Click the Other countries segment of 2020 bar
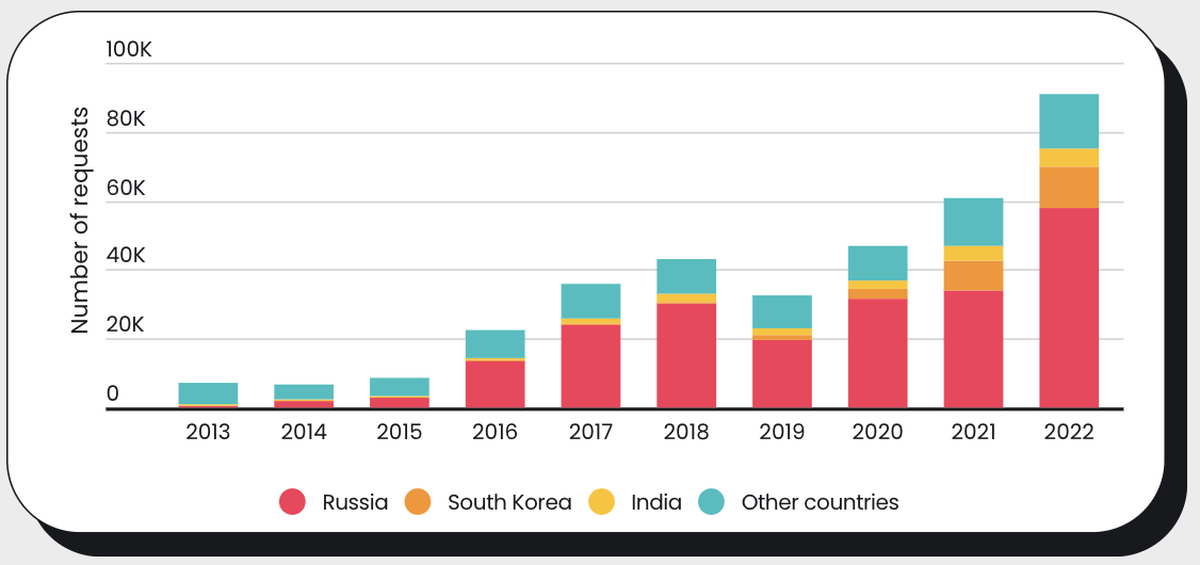The height and width of the screenshot is (565, 1200). (878, 263)
